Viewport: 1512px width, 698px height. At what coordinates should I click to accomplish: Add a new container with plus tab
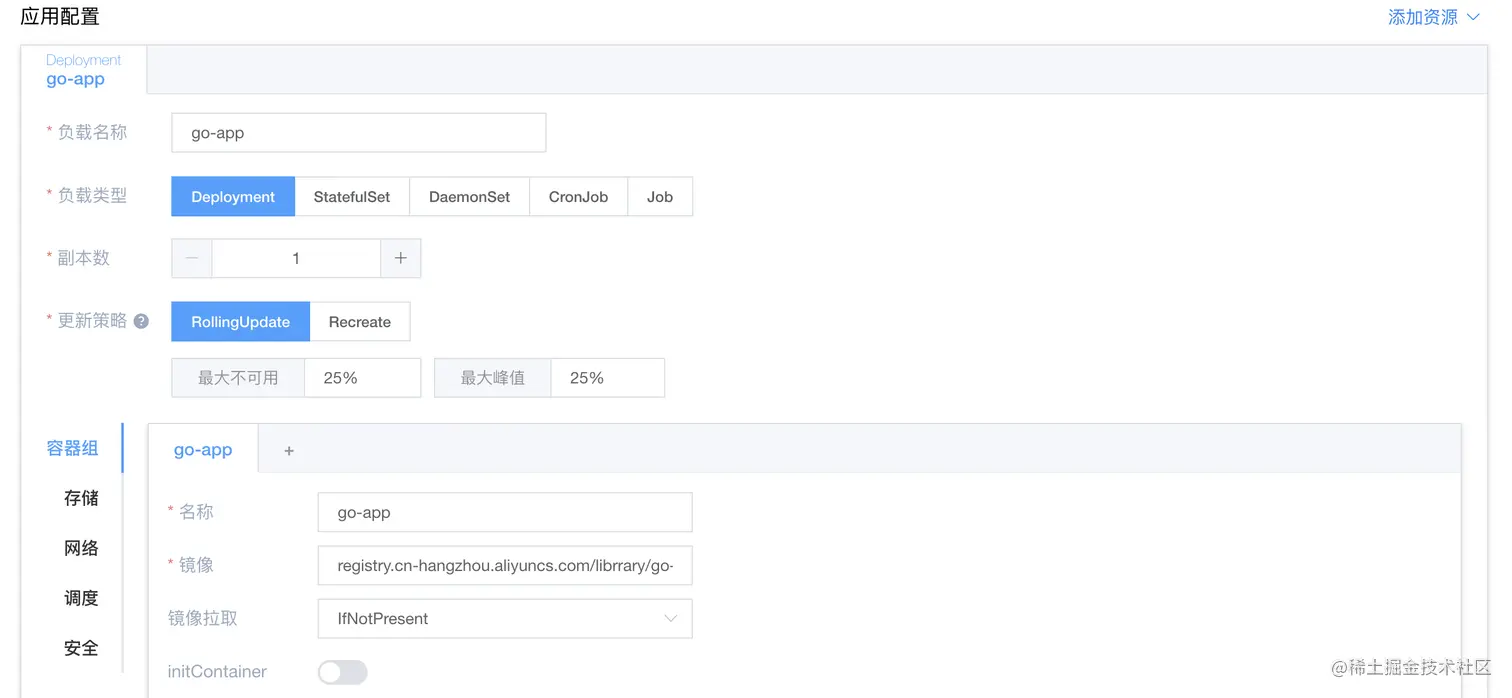coord(289,451)
